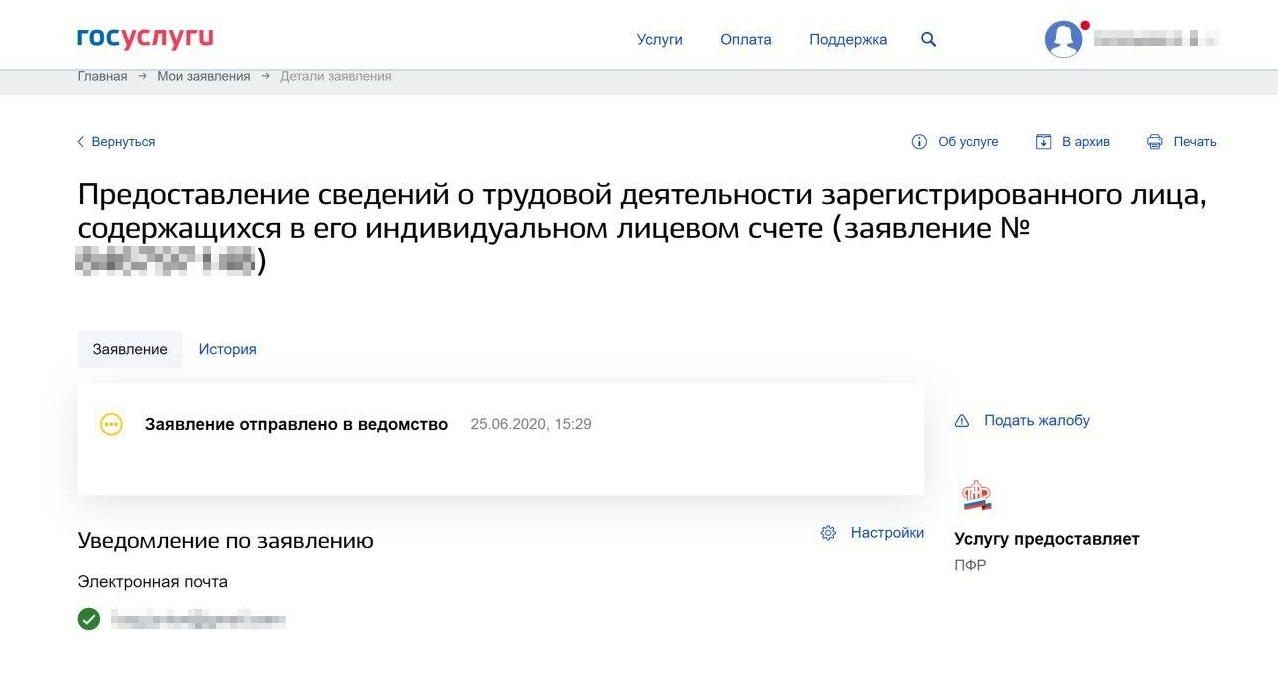Open blurred user name in header
1280x680 pixels.
tap(1157, 40)
